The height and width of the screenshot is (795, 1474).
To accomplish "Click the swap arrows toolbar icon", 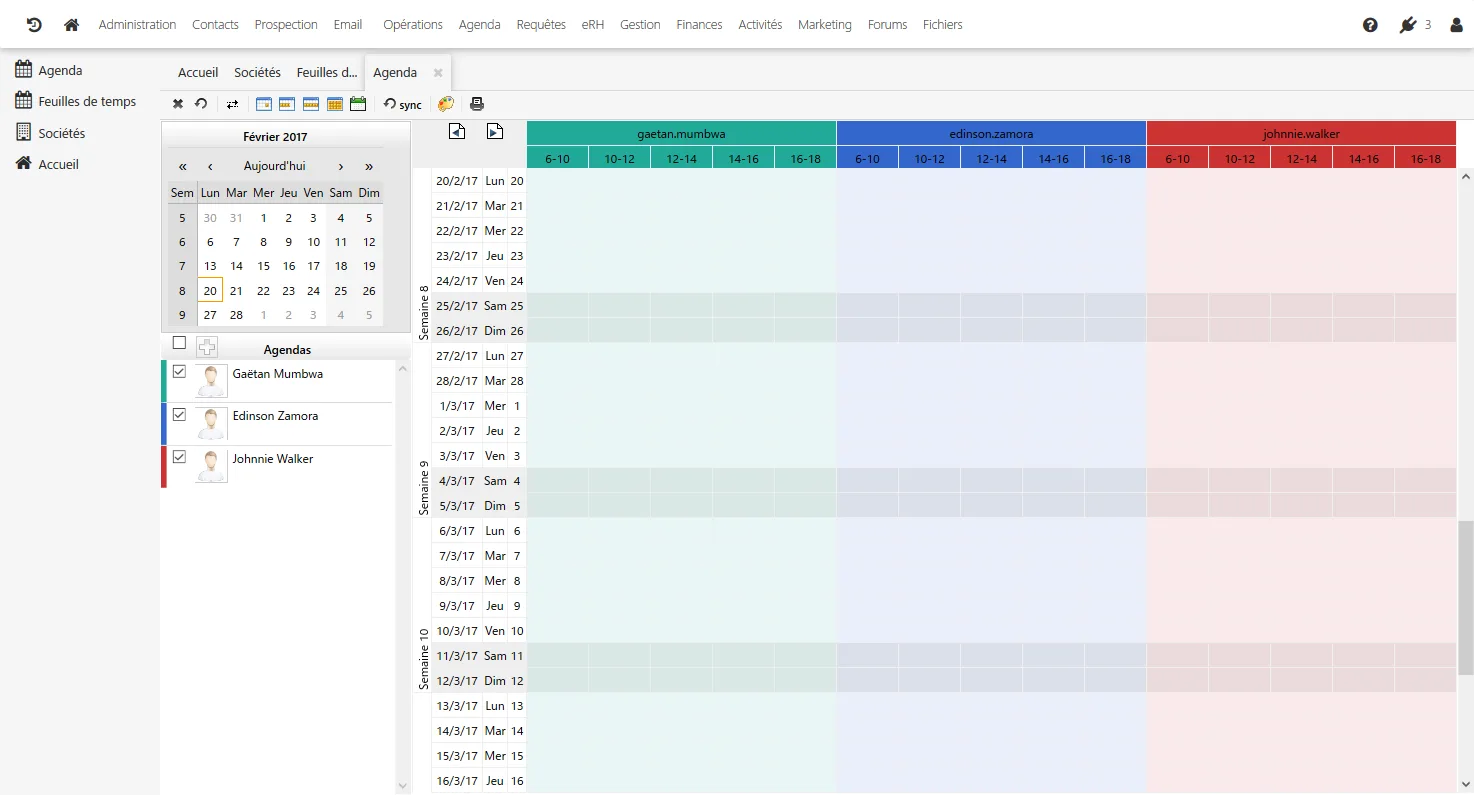I will pyautogui.click(x=233, y=104).
